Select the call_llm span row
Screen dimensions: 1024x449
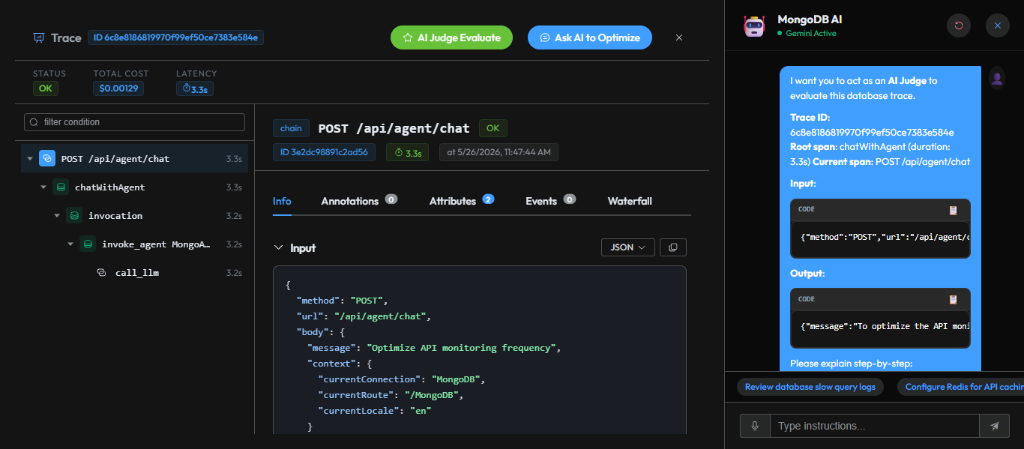pyautogui.click(x=135, y=273)
